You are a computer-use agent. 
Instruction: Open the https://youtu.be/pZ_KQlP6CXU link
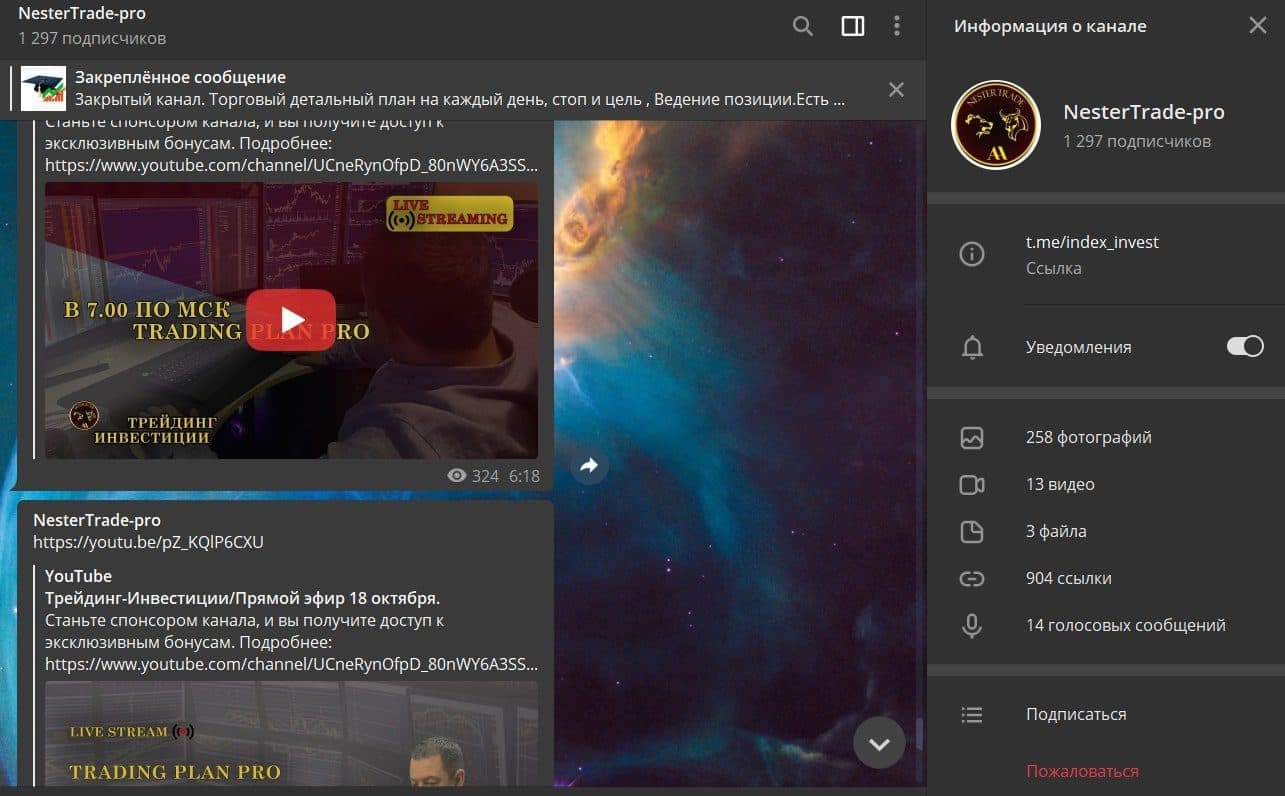point(148,542)
